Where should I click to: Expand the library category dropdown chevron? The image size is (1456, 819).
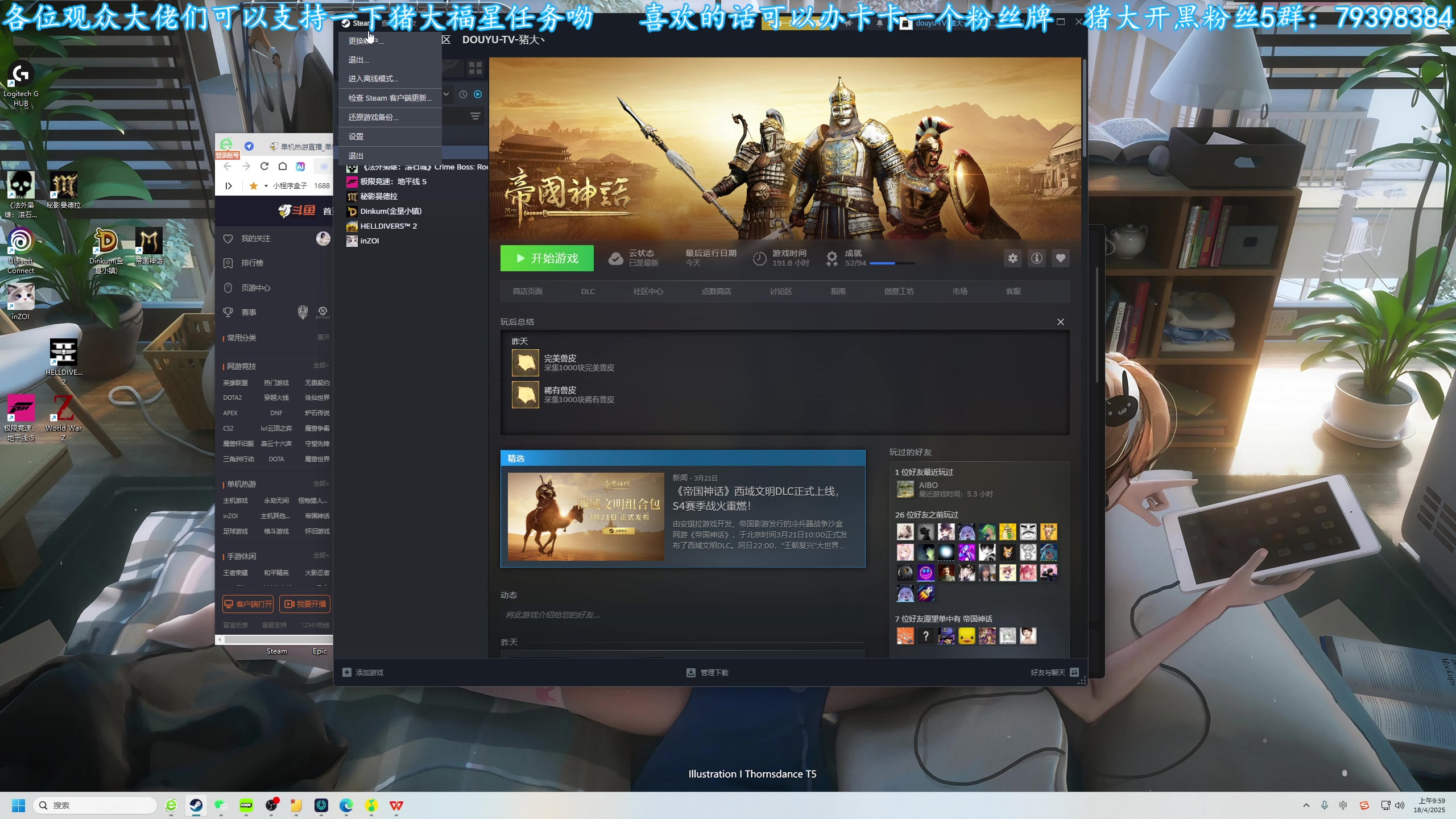(446, 94)
